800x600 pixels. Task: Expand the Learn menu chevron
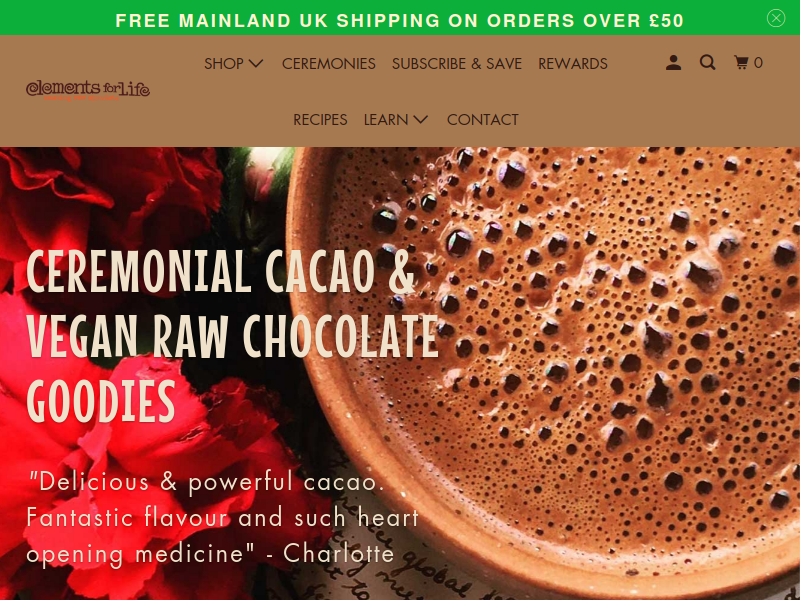(420, 119)
